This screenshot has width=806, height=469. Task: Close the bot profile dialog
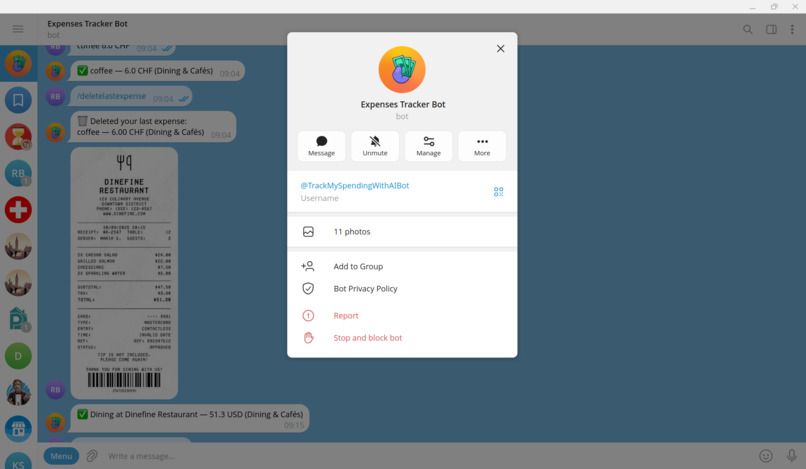(x=500, y=48)
